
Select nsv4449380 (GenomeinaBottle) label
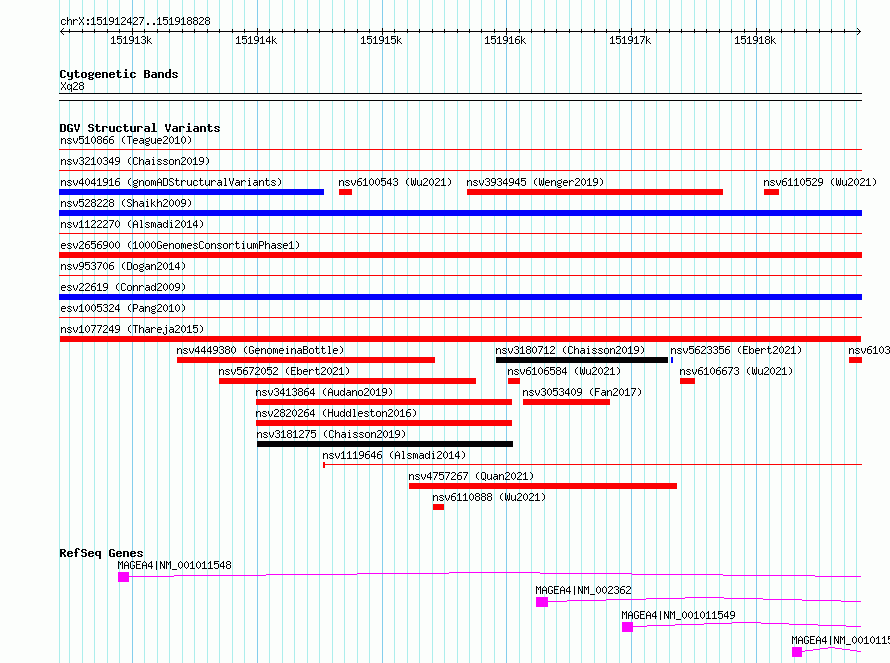click(260, 350)
